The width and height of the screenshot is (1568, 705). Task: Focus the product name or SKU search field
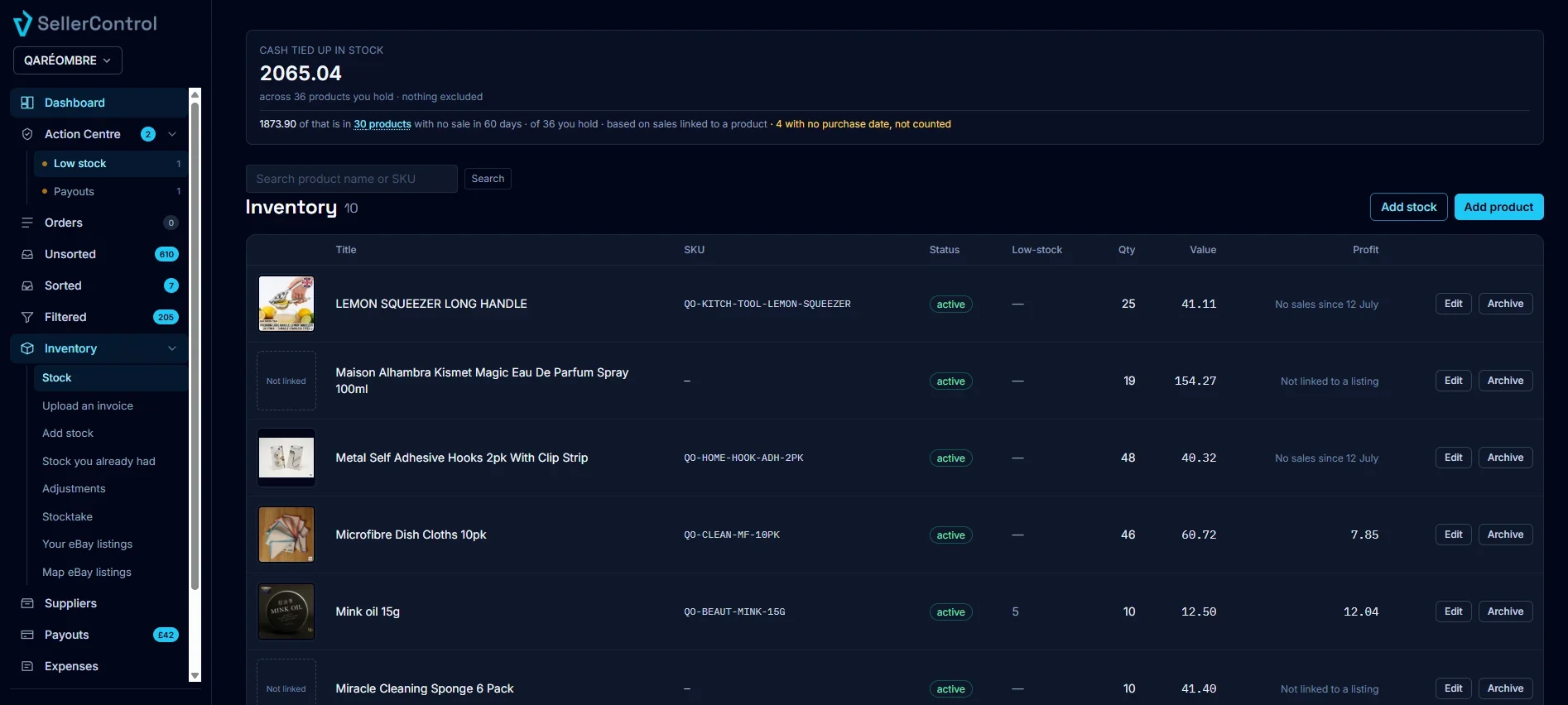[352, 179]
